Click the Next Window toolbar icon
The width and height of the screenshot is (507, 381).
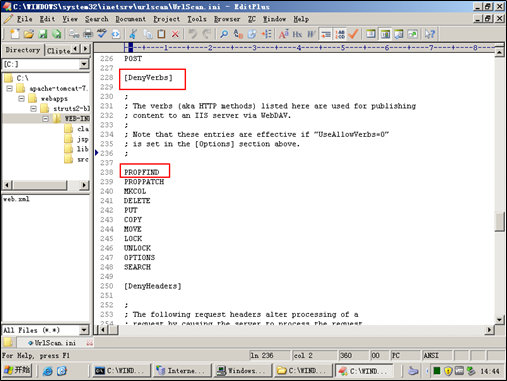click(413, 34)
